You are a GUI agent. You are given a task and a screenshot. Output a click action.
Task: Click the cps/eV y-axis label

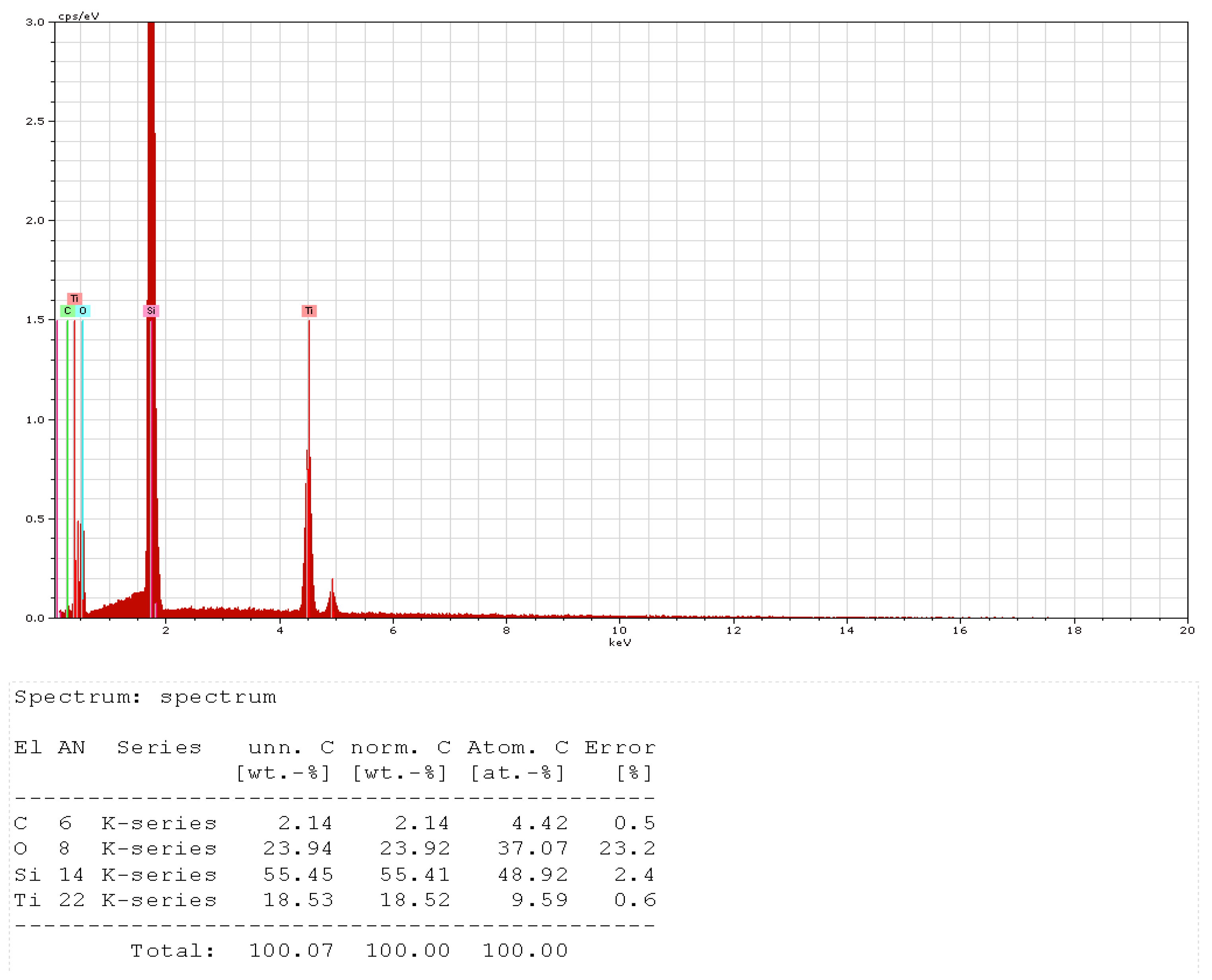point(78,16)
